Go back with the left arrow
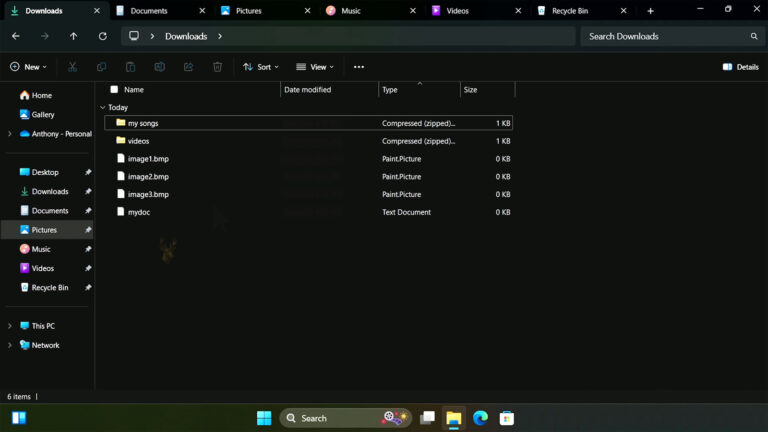768x432 pixels. [16, 36]
